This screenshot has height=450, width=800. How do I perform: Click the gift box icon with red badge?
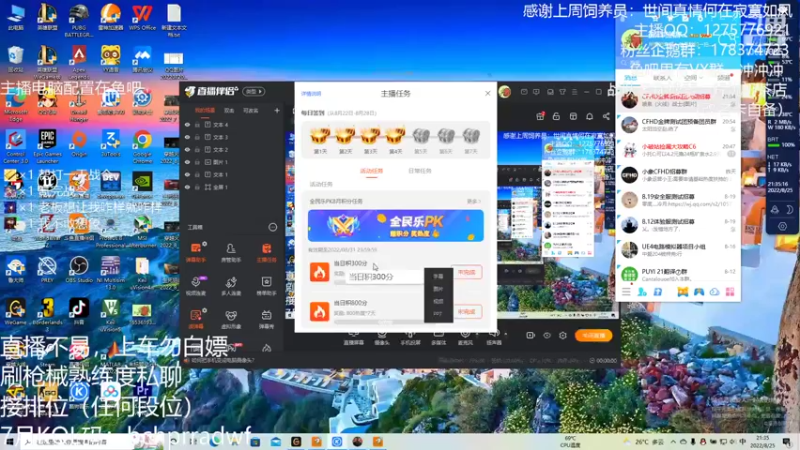pyautogui.click(x=540, y=116)
